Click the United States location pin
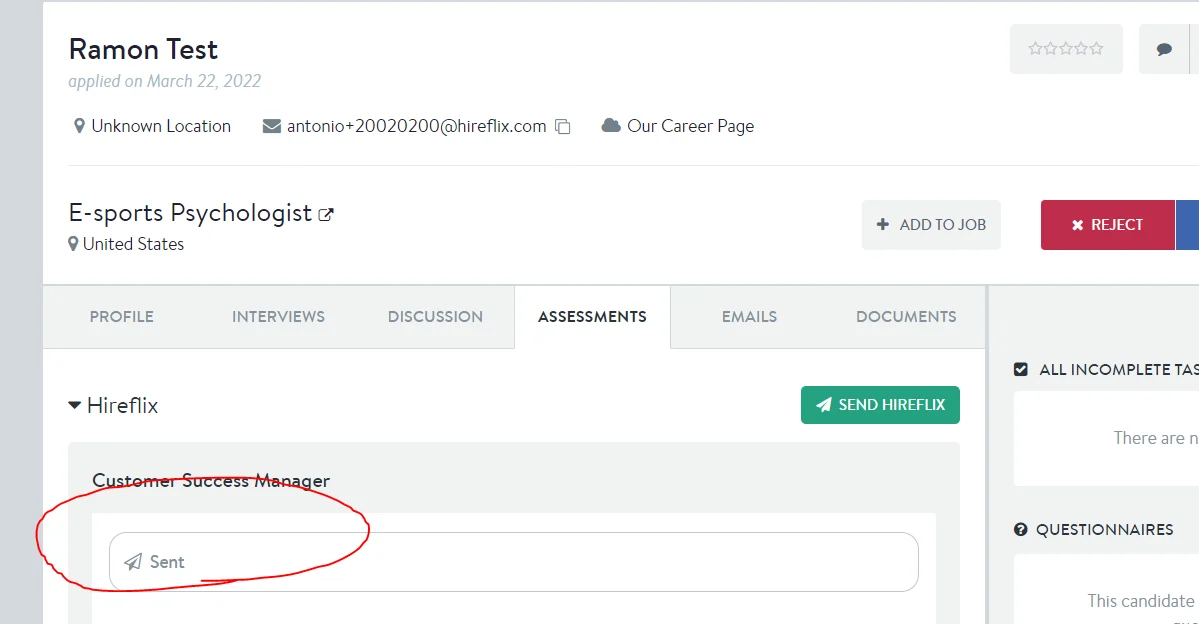The width and height of the screenshot is (1199, 624). tap(73, 244)
